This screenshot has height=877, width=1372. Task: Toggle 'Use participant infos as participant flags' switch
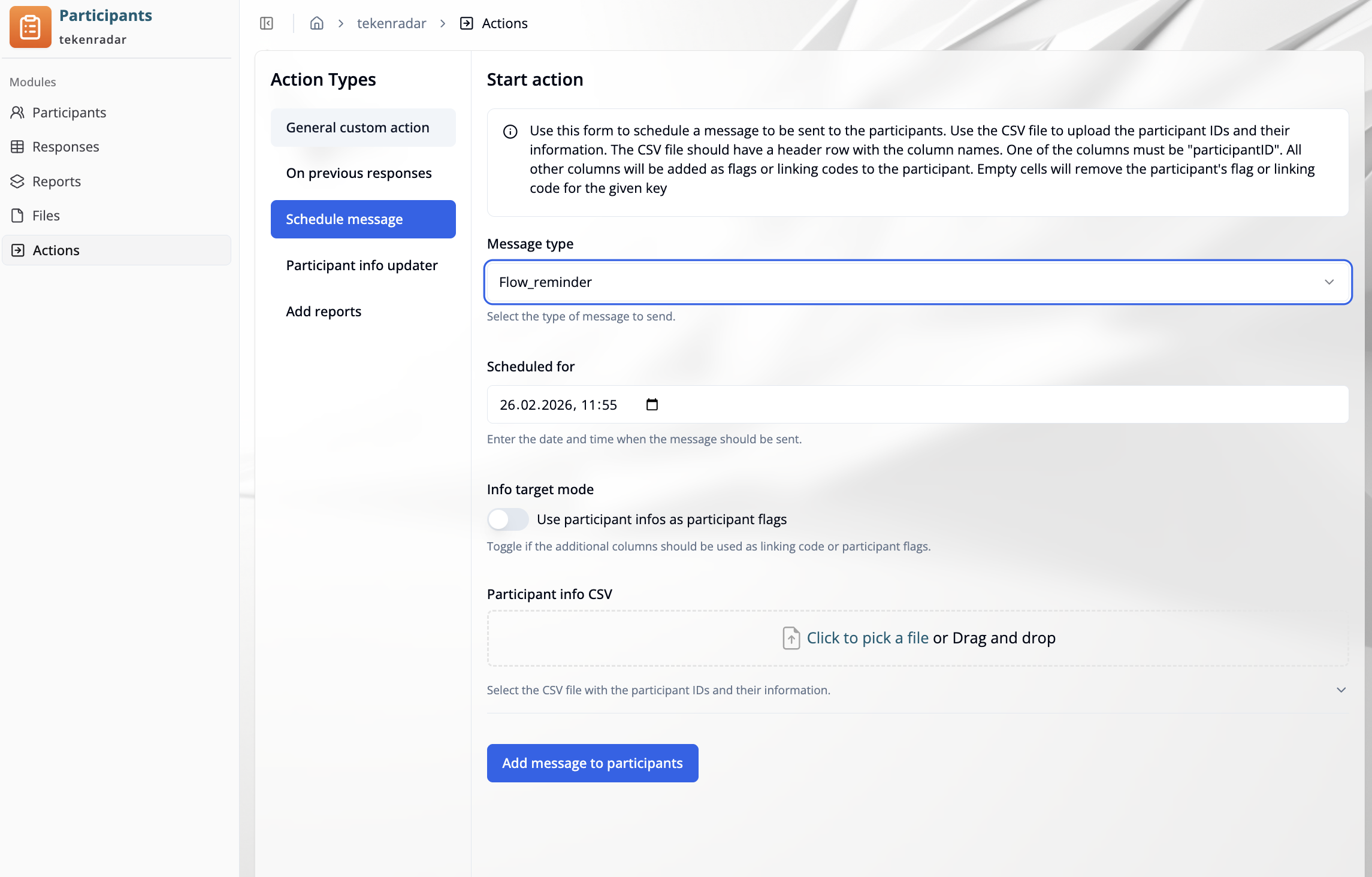(507, 519)
